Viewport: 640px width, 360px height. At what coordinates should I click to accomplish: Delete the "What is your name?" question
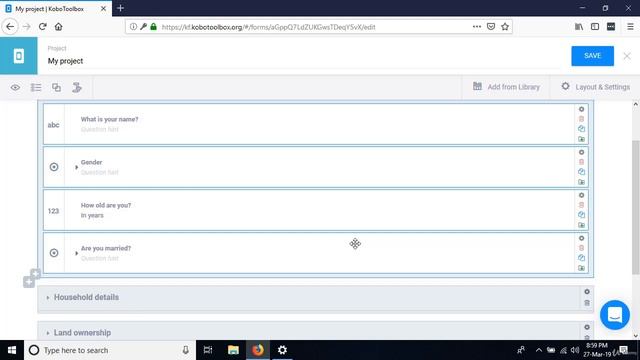[x=581, y=119]
